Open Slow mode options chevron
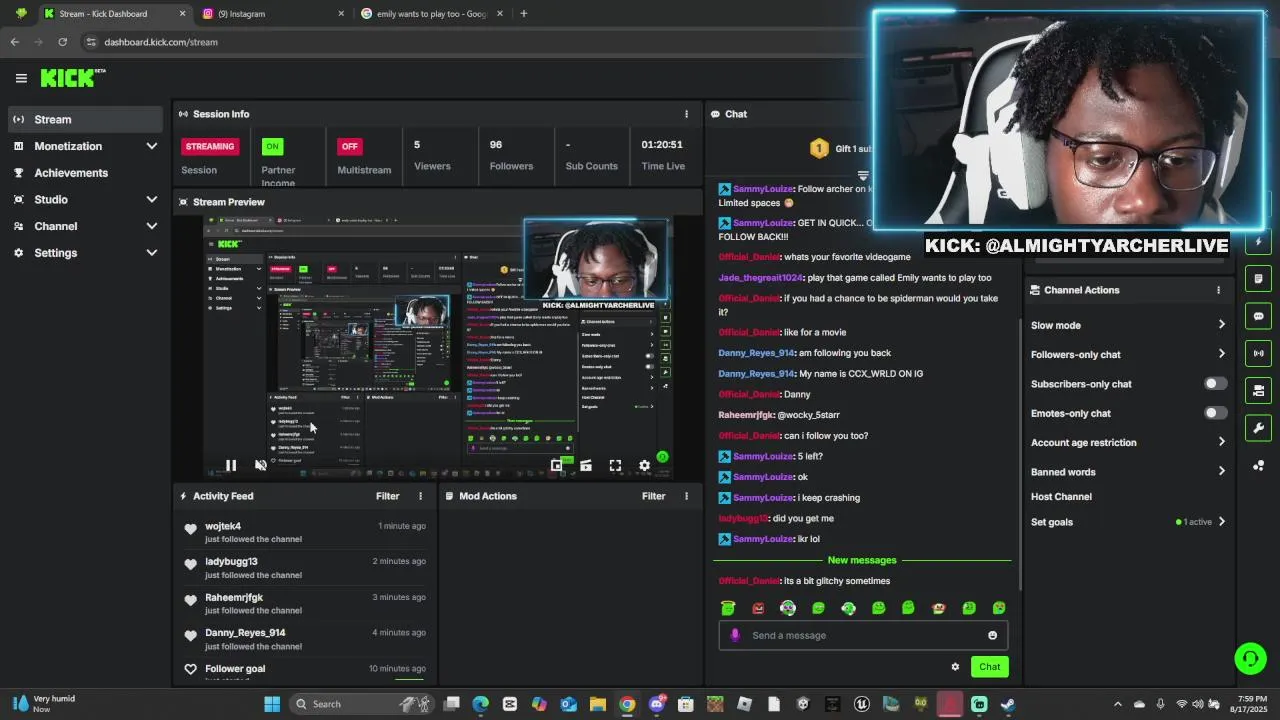 click(1221, 325)
